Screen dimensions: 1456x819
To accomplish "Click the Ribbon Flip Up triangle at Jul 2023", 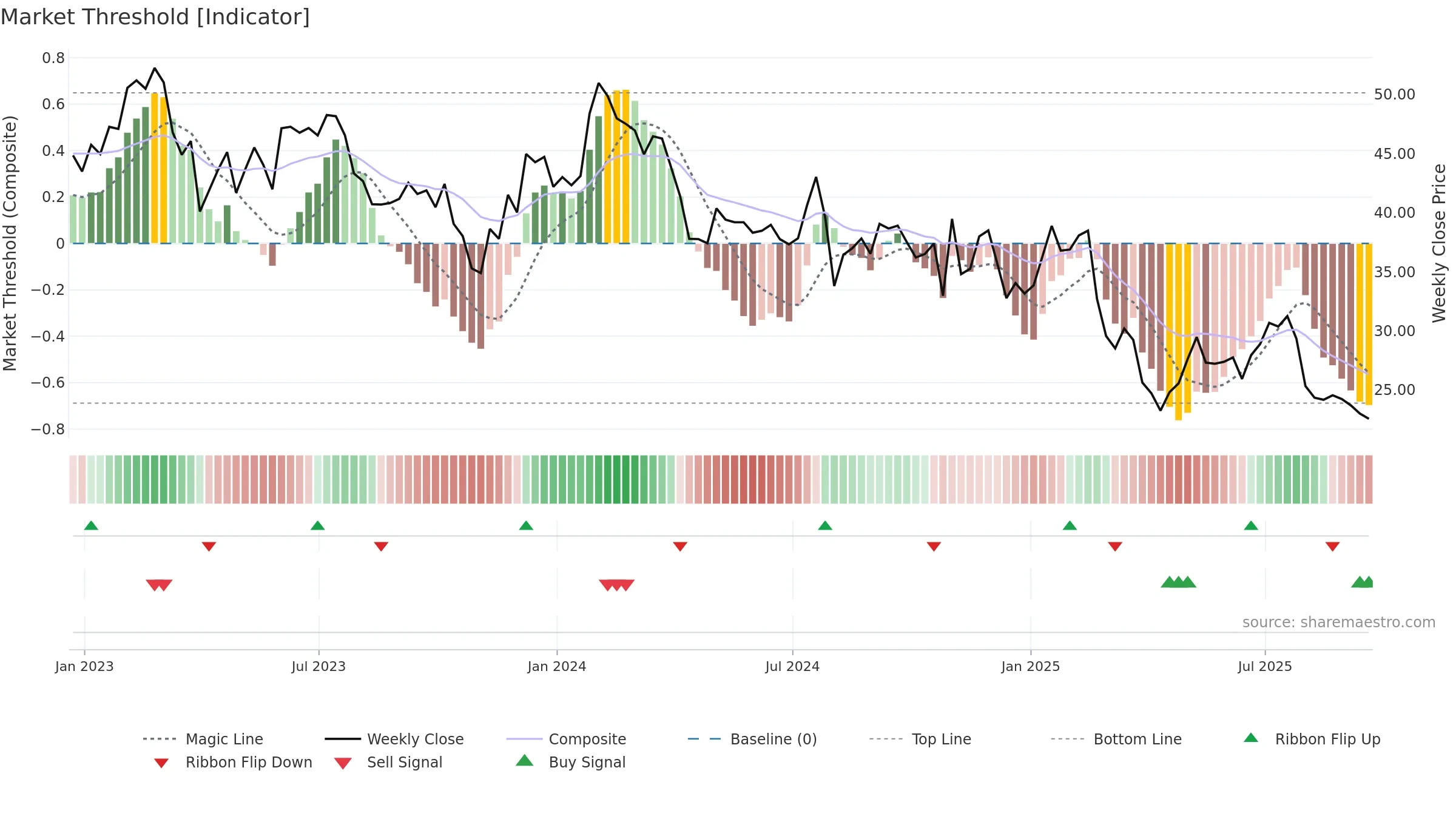I will point(317,525).
